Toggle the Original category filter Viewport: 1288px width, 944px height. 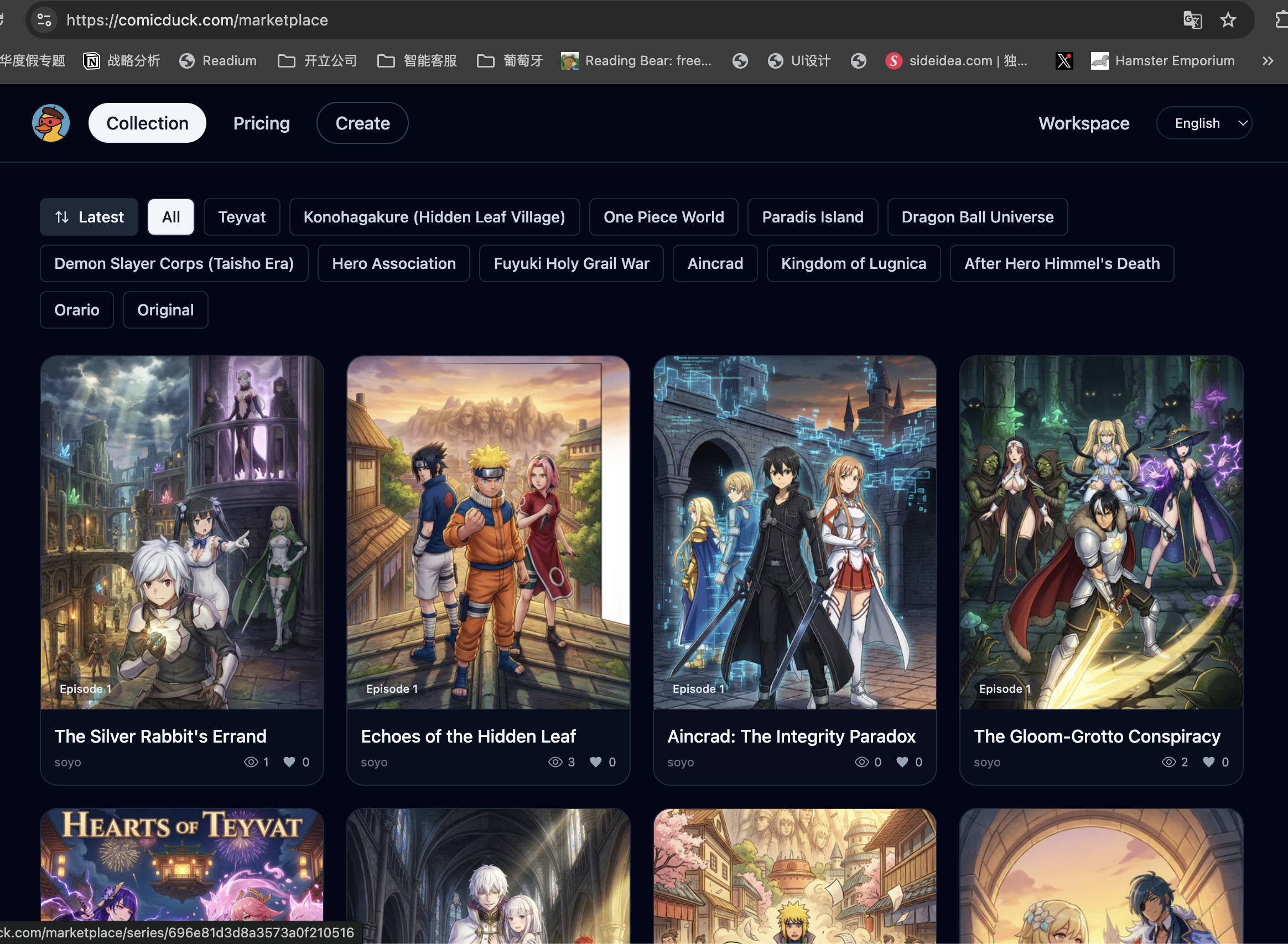(165, 310)
